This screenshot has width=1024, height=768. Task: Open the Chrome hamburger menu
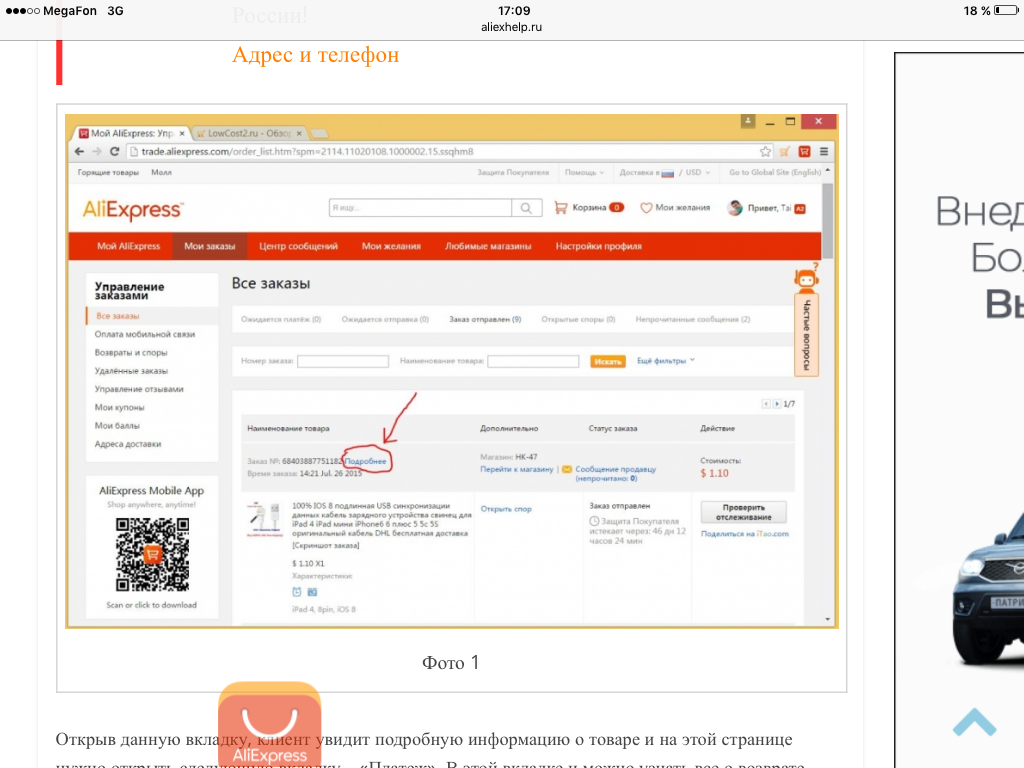click(x=824, y=152)
